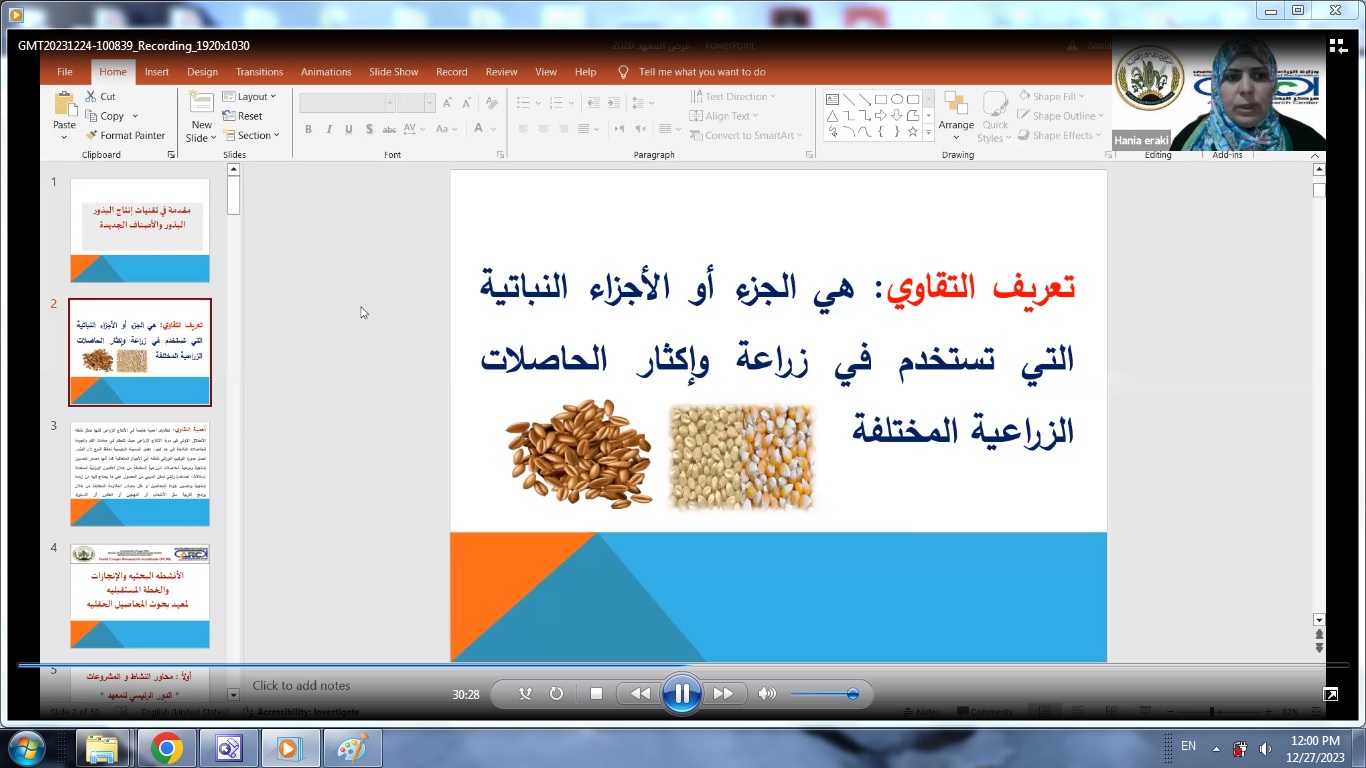
Task: Click the Stop button in the player
Action: coord(597,693)
